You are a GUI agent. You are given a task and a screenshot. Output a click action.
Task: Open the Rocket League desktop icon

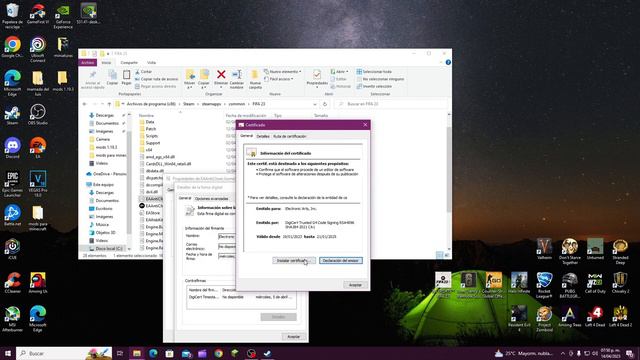click(x=544, y=284)
